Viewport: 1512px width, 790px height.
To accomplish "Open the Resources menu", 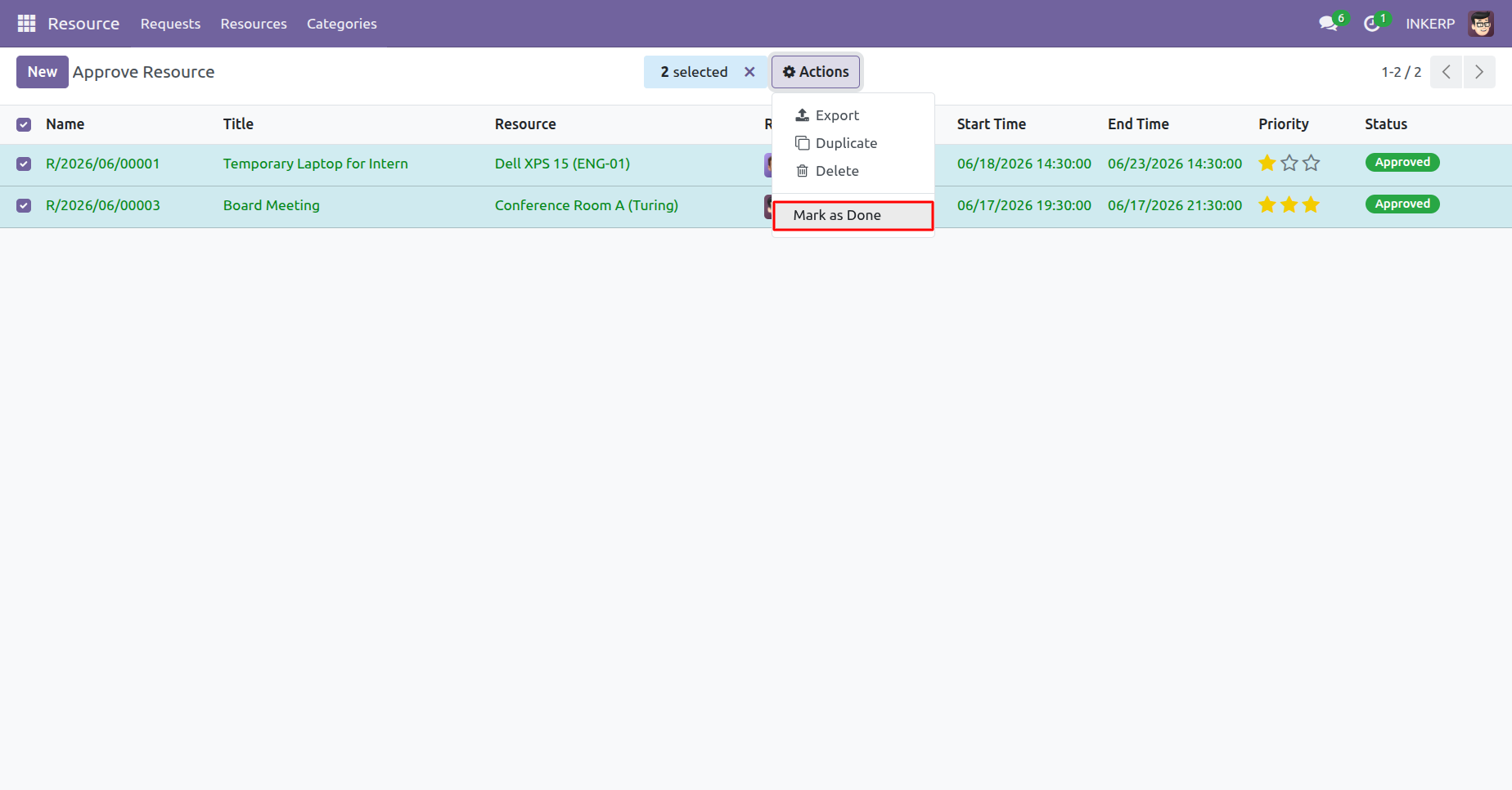I will click(x=254, y=24).
